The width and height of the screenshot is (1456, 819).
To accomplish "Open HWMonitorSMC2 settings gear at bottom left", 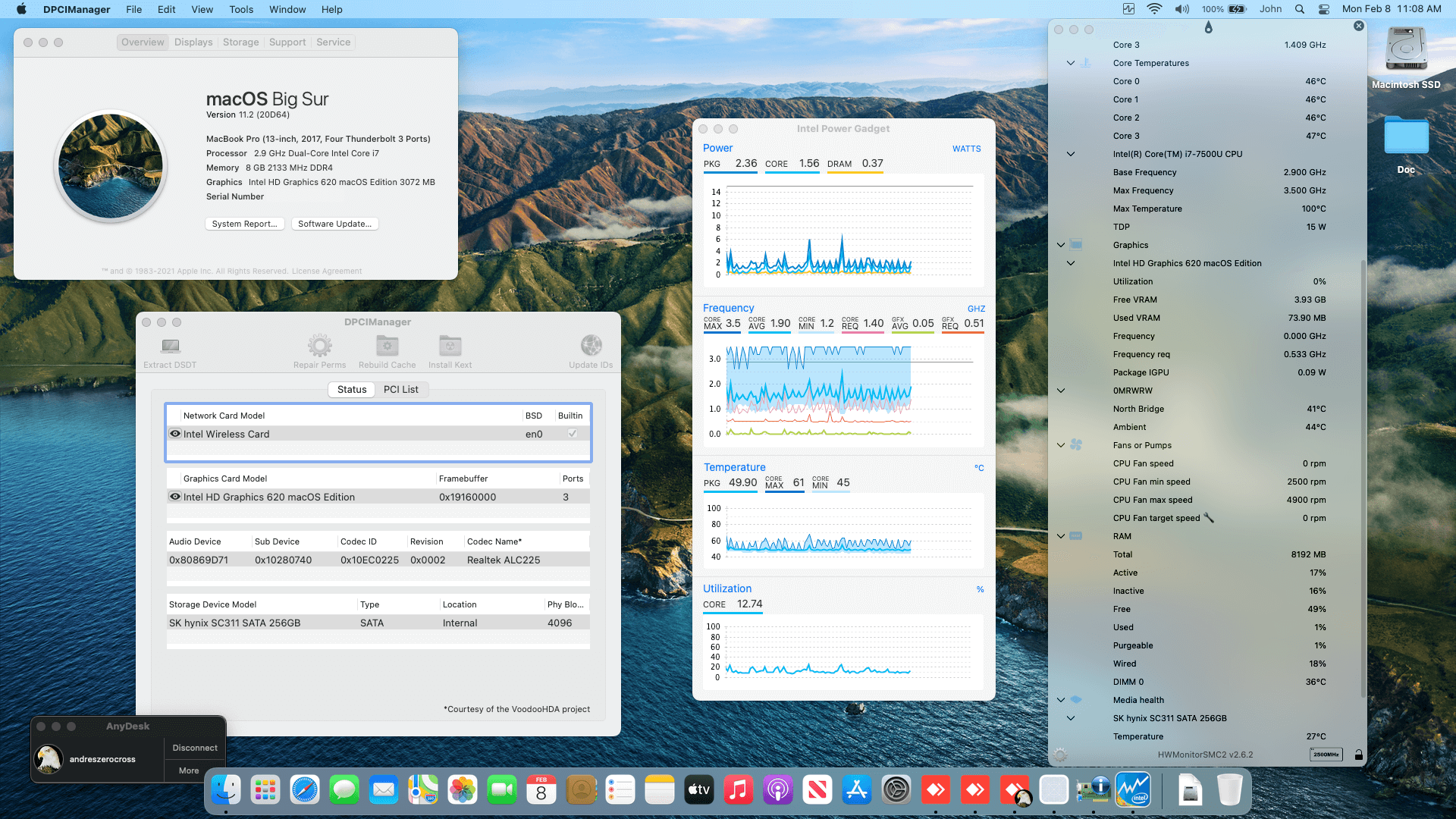I will tap(1060, 755).
